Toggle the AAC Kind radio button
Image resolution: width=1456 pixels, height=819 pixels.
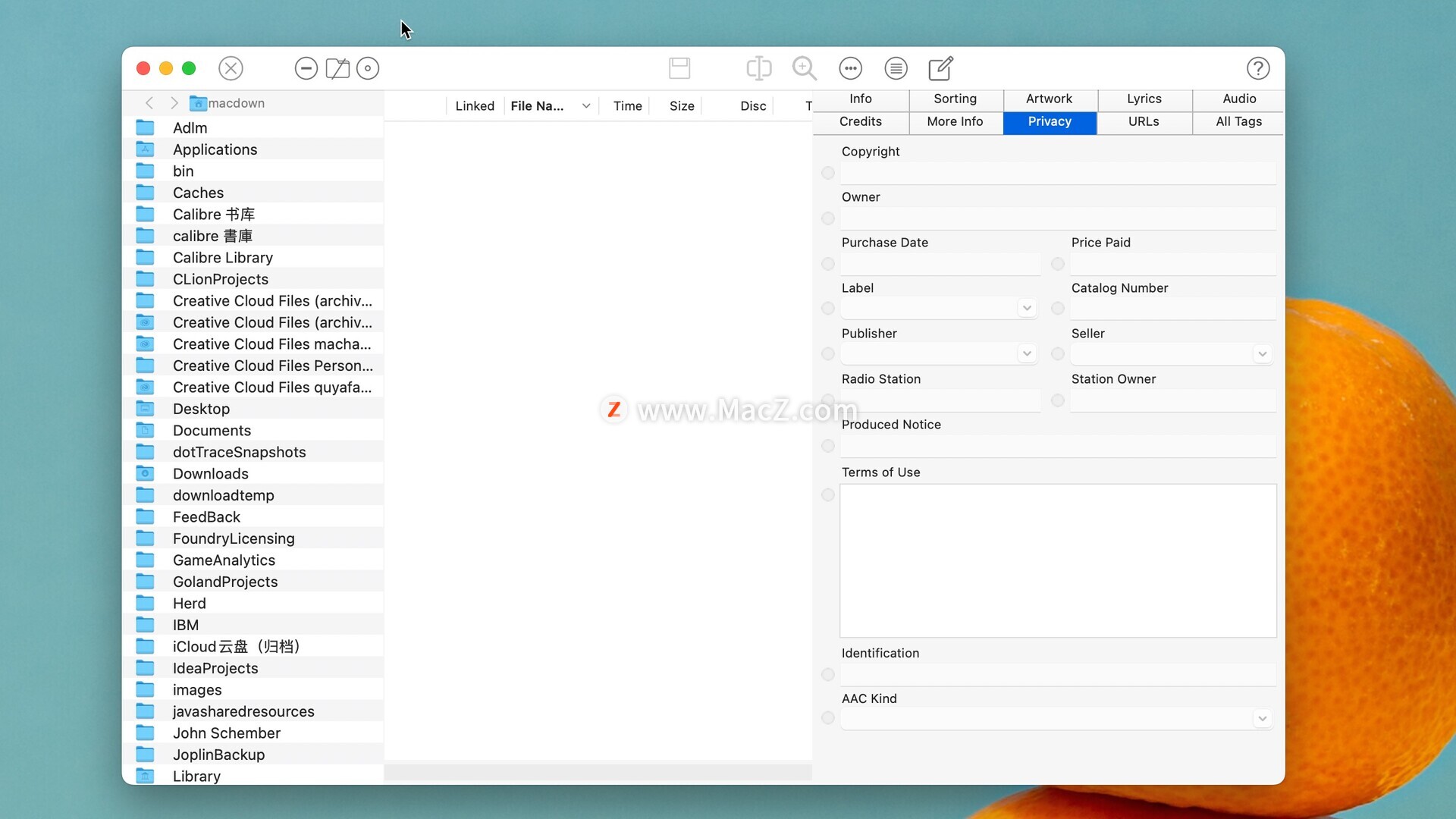pyautogui.click(x=828, y=717)
